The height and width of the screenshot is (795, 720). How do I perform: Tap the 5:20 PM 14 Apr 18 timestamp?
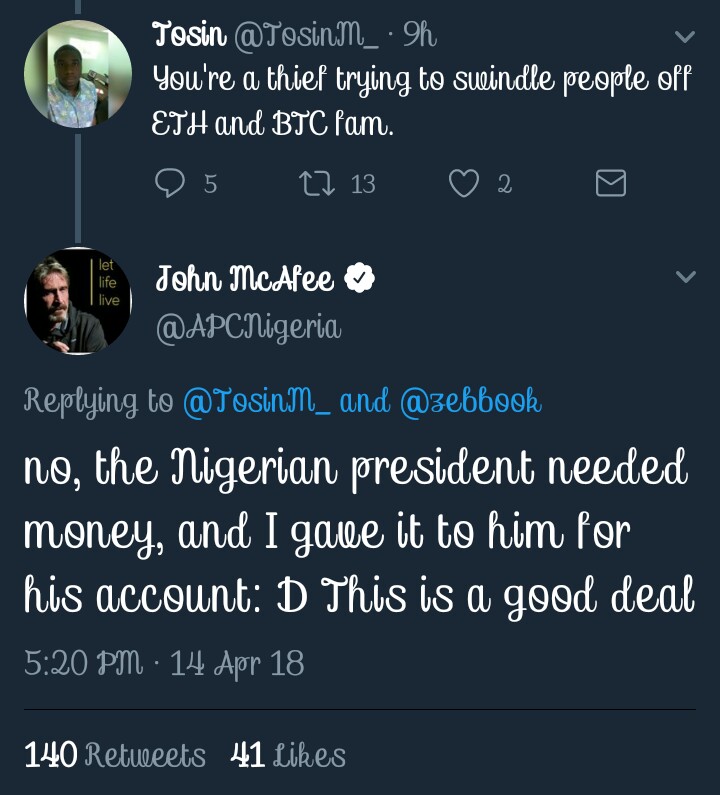pos(164,663)
